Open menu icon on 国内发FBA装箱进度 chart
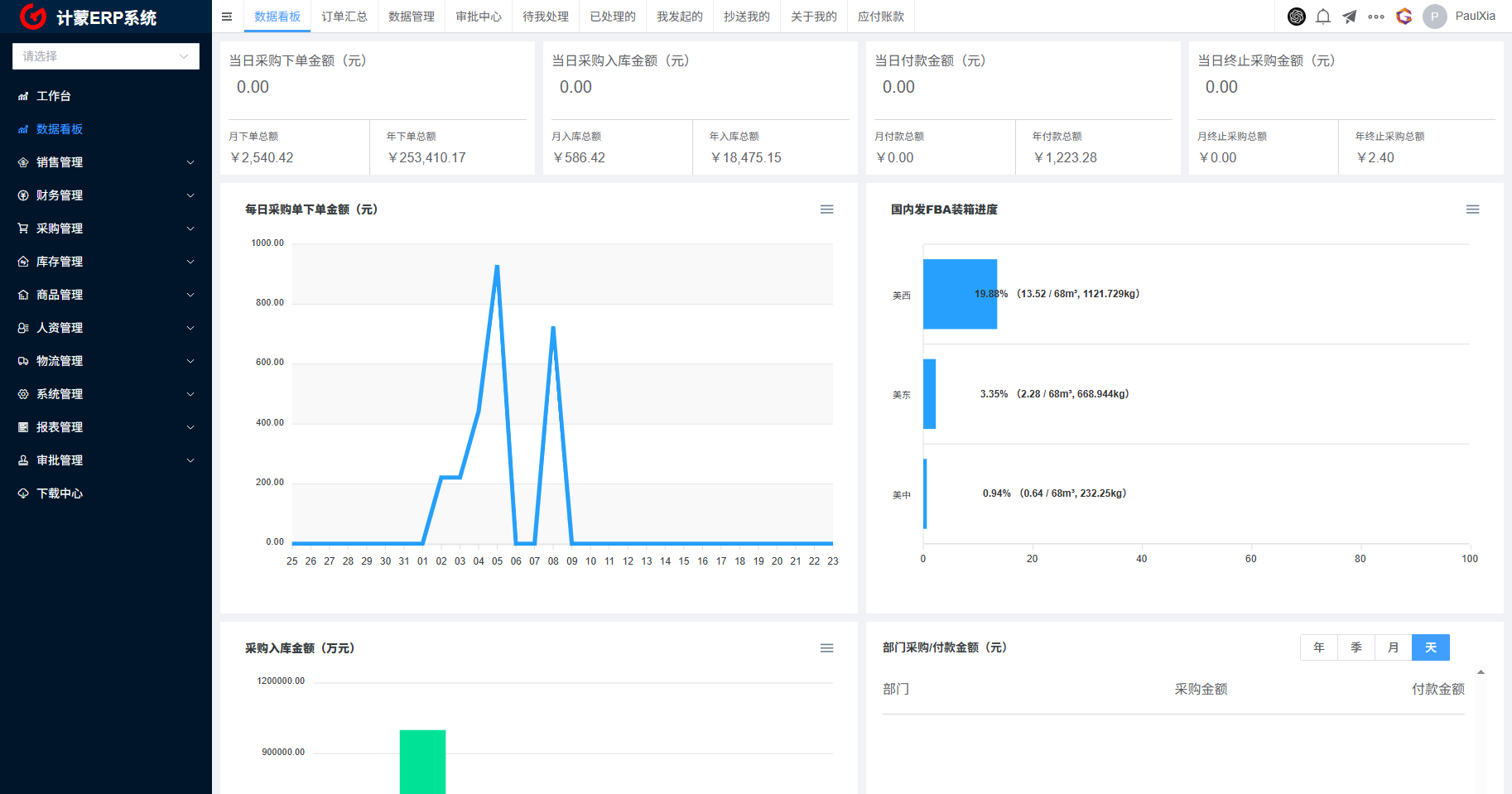This screenshot has width=1512, height=794. [1472, 209]
